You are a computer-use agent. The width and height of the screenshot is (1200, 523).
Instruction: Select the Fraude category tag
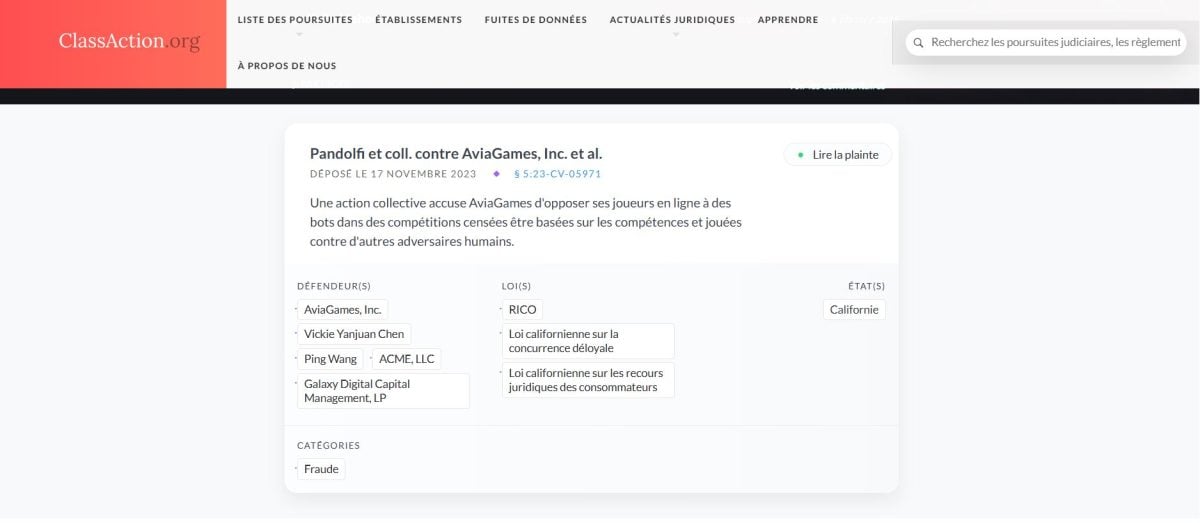click(321, 469)
